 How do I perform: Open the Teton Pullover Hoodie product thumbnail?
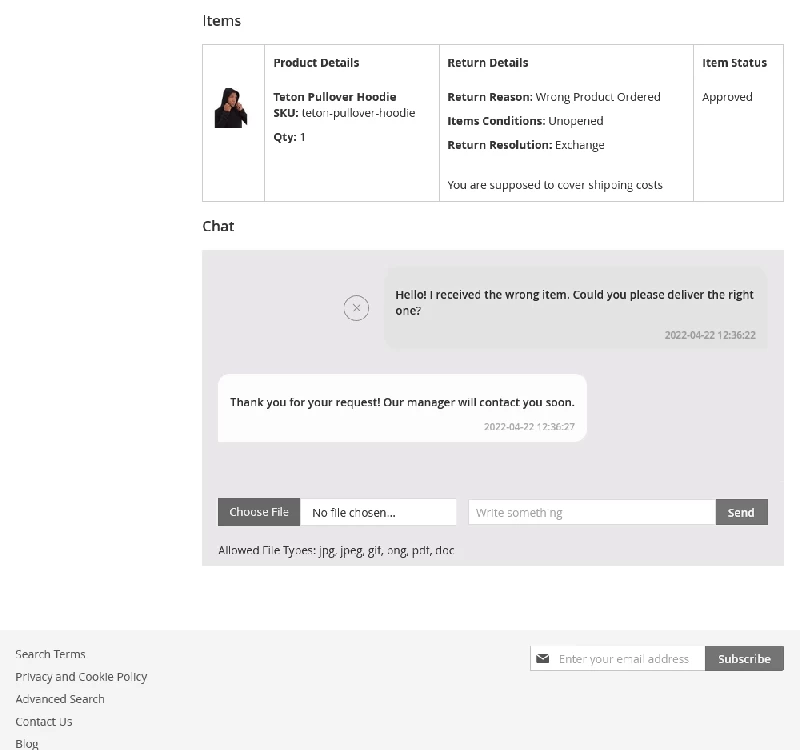[231, 108]
